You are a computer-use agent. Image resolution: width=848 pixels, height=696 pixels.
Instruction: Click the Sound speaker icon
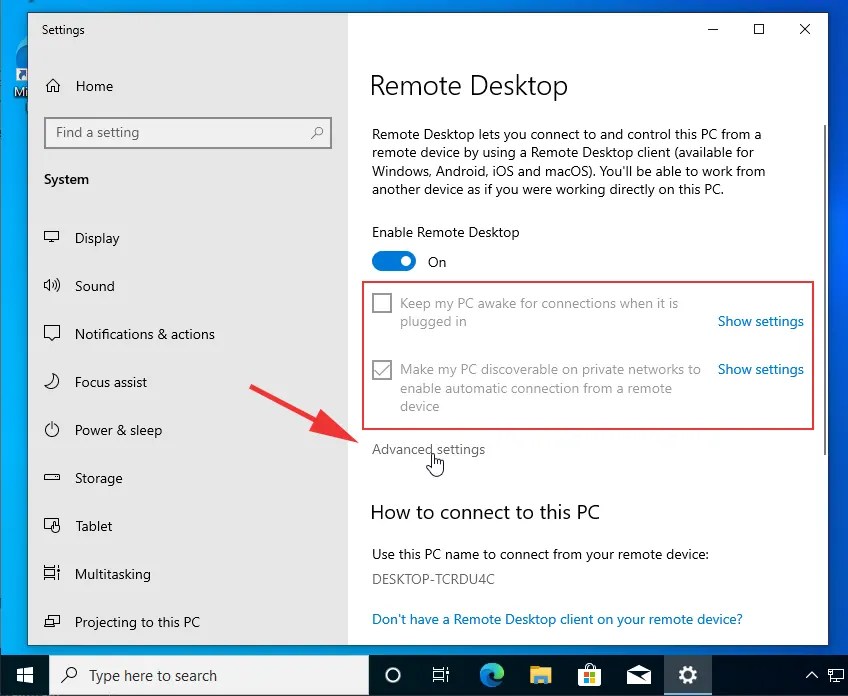(51, 285)
